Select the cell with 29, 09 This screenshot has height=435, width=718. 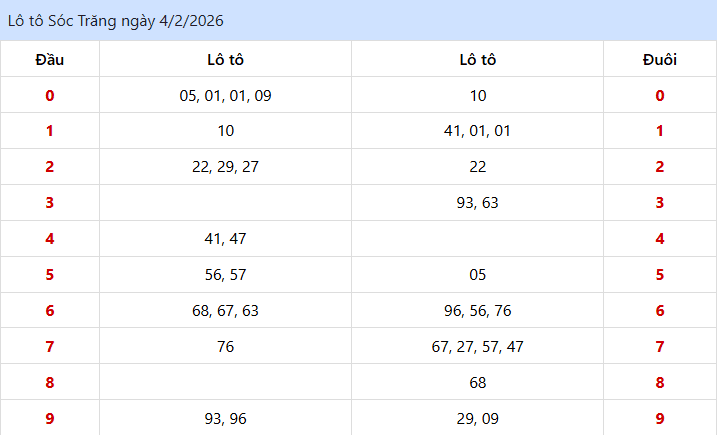(x=477, y=419)
